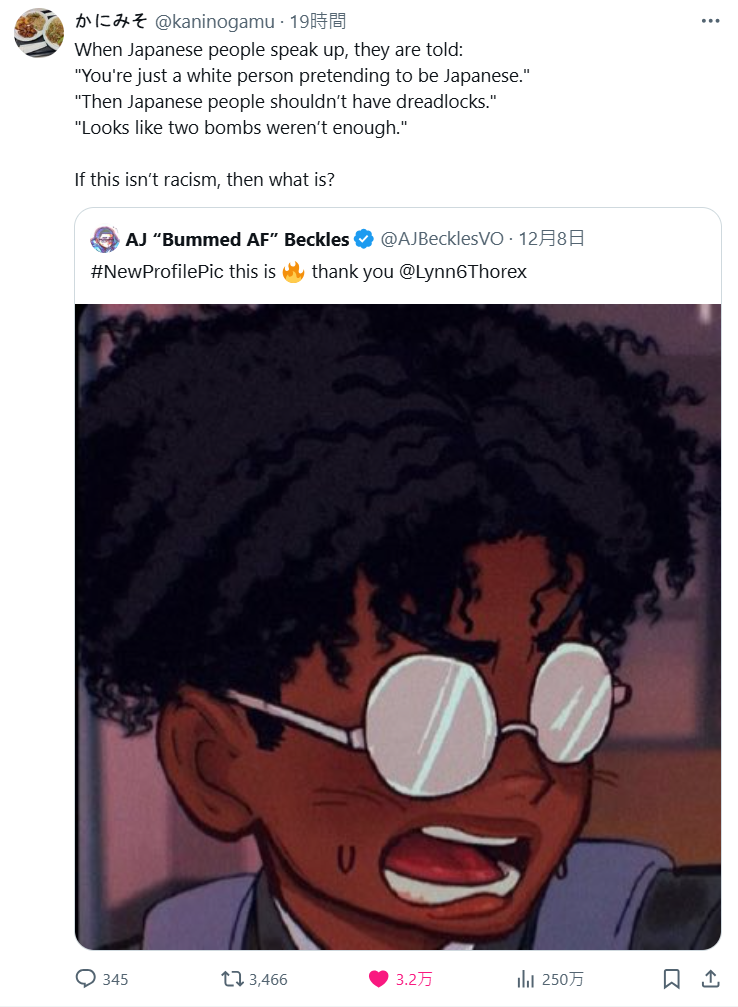The image size is (738, 1007).
Task: Open かにみそ's profile avatar
Action: [x=39, y=33]
